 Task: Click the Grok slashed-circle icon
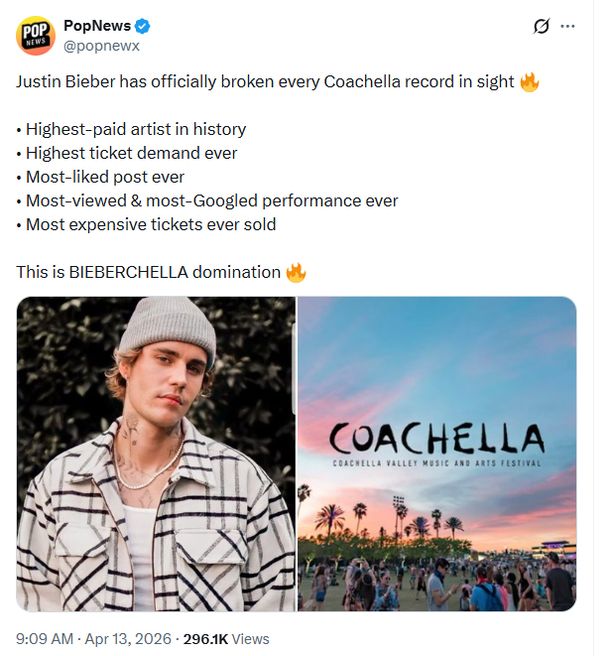[541, 26]
